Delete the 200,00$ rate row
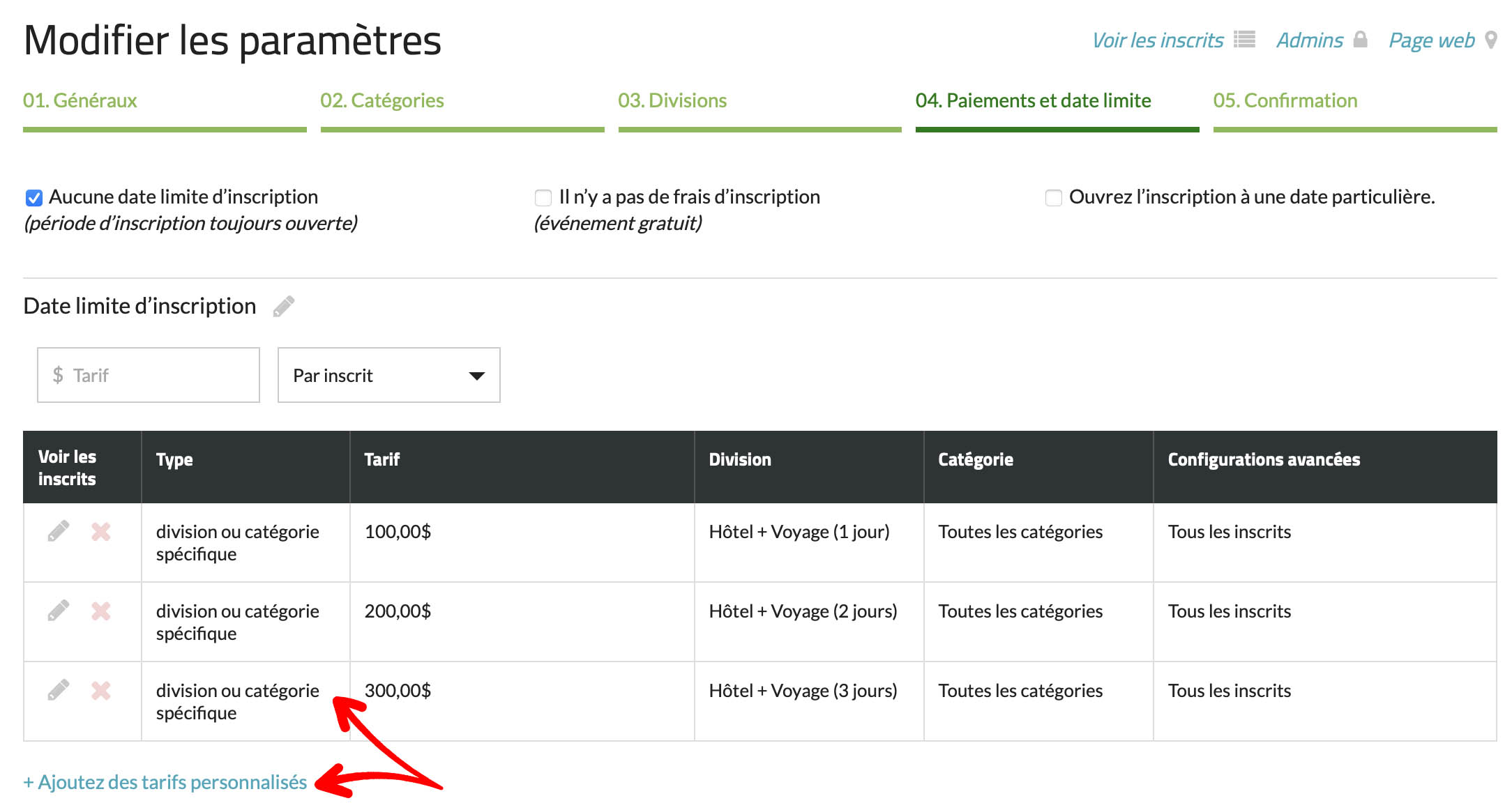1512x803 pixels. [101, 611]
